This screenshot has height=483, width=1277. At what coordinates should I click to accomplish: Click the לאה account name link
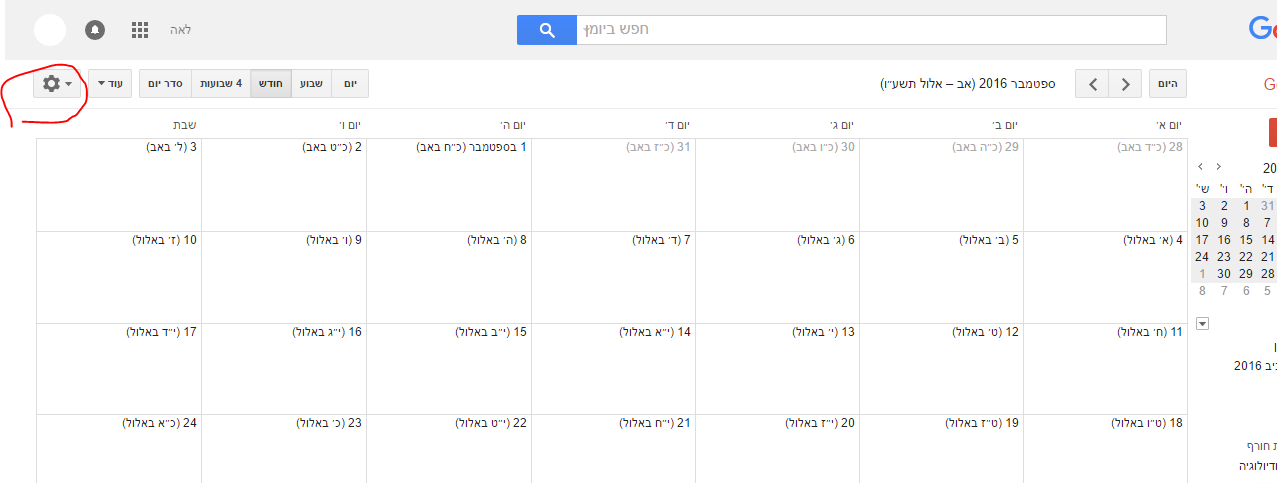tap(180, 30)
